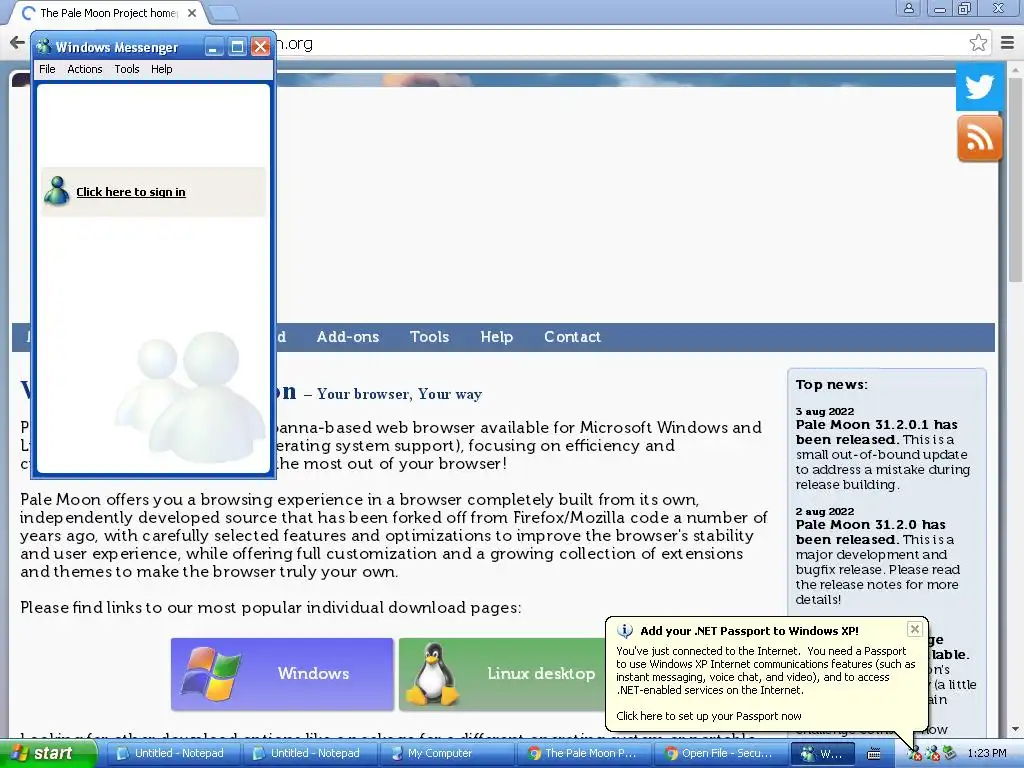Close the Pale Moon browser tab
Screen dimensions: 1024x768
tap(192, 13)
